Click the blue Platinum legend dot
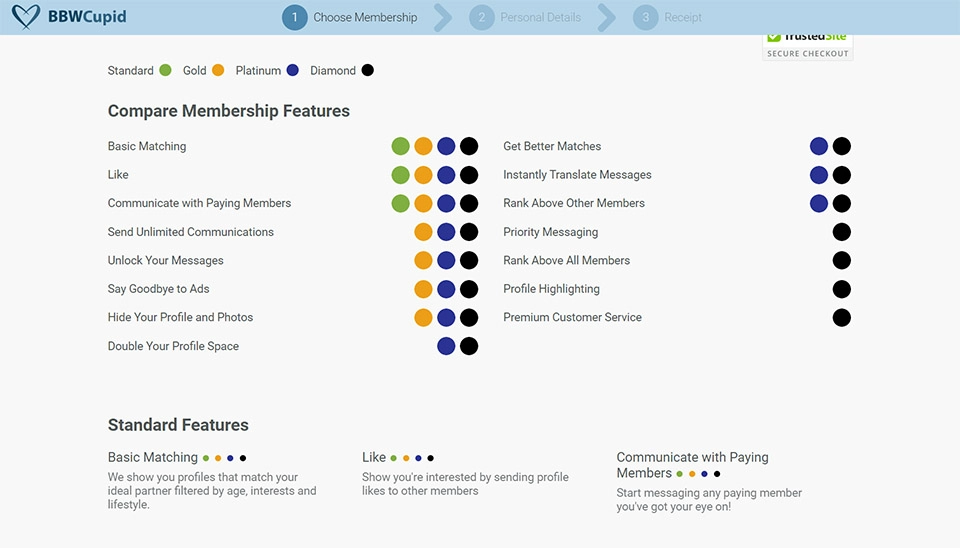 coord(293,70)
